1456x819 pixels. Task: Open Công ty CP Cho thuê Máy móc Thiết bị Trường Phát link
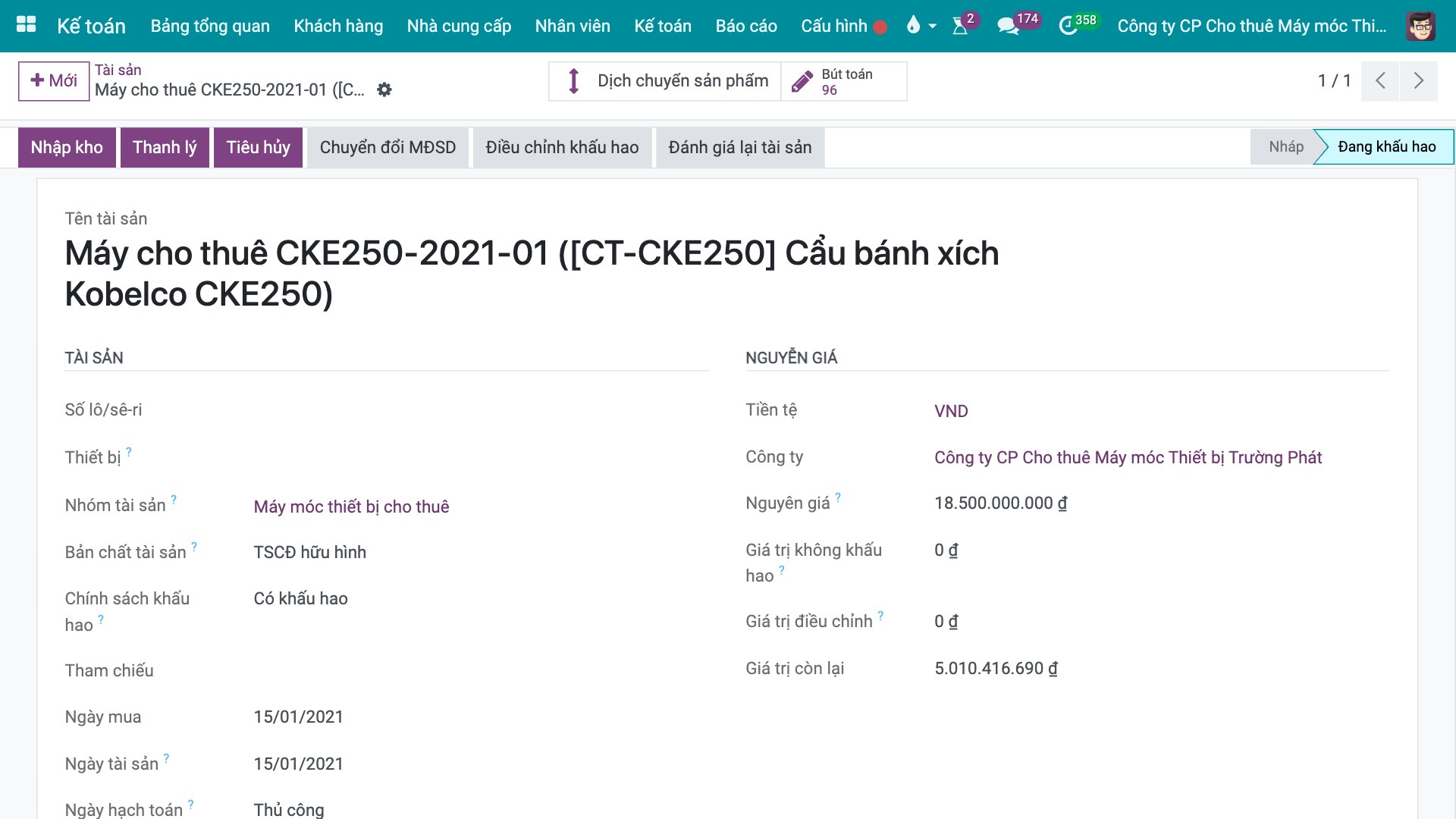pyautogui.click(x=1128, y=457)
